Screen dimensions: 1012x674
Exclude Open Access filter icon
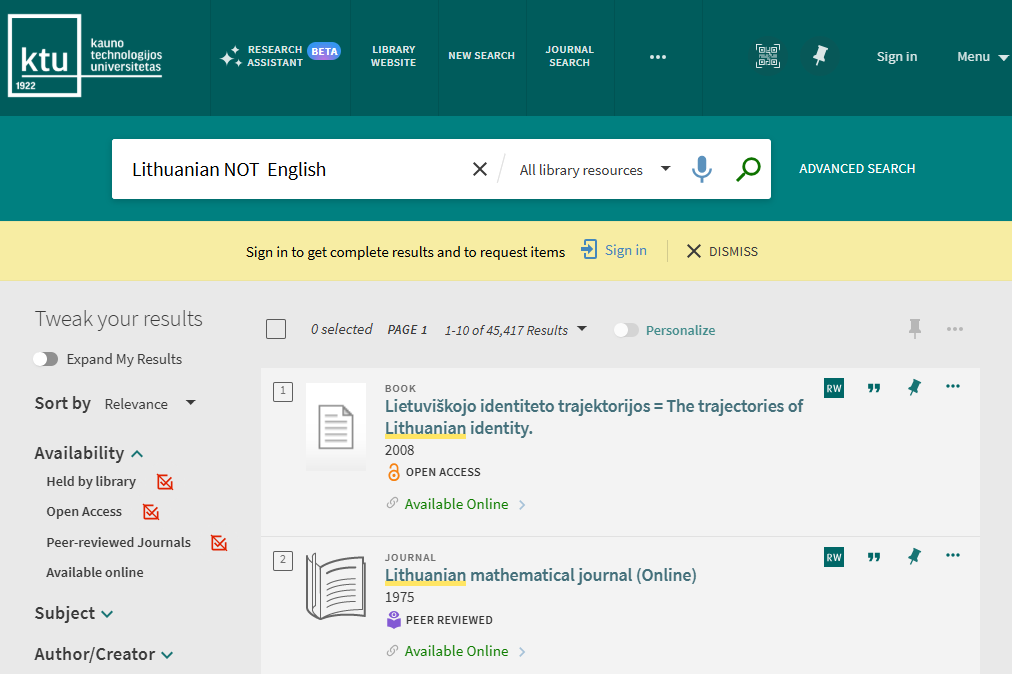click(151, 512)
